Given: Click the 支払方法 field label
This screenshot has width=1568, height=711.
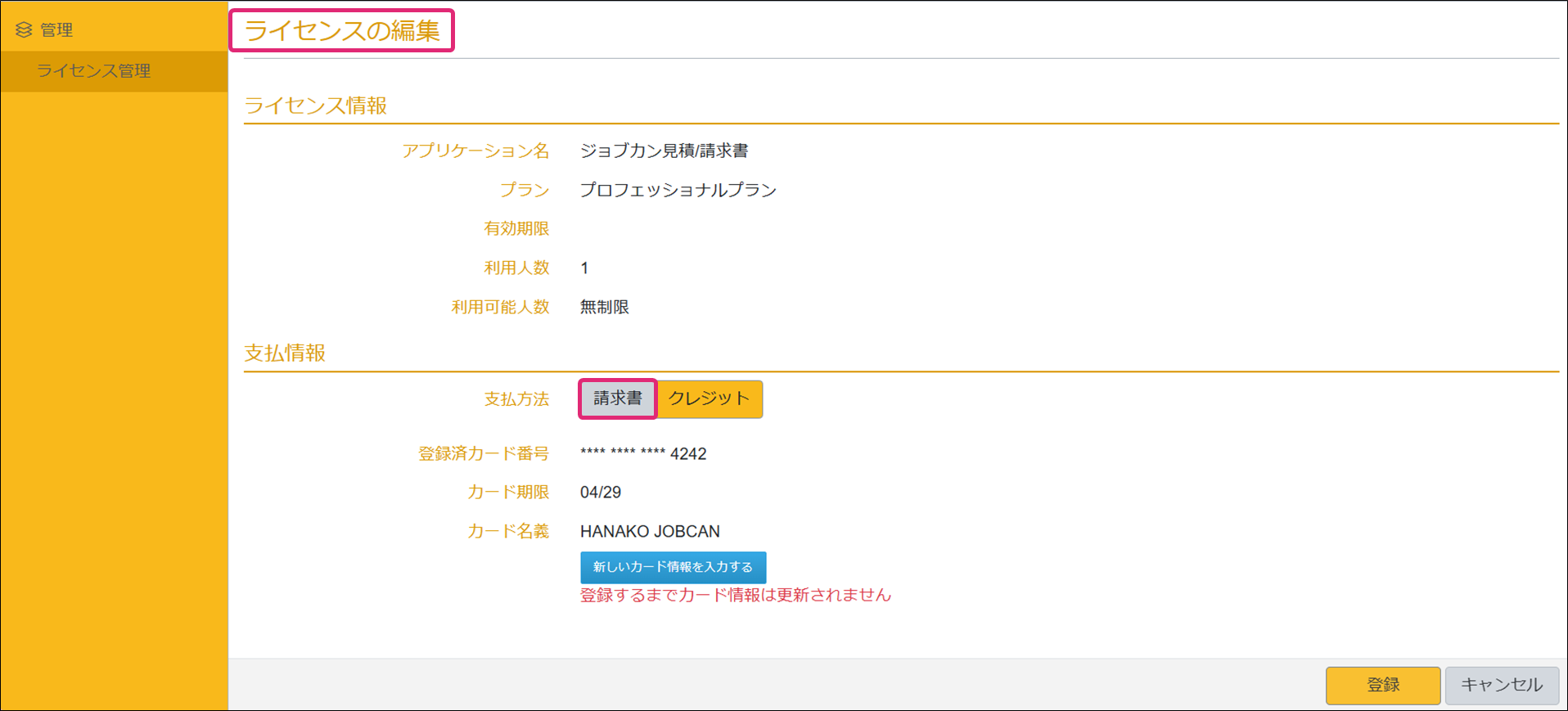Looking at the screenshot, I should [x=516, y=399].
